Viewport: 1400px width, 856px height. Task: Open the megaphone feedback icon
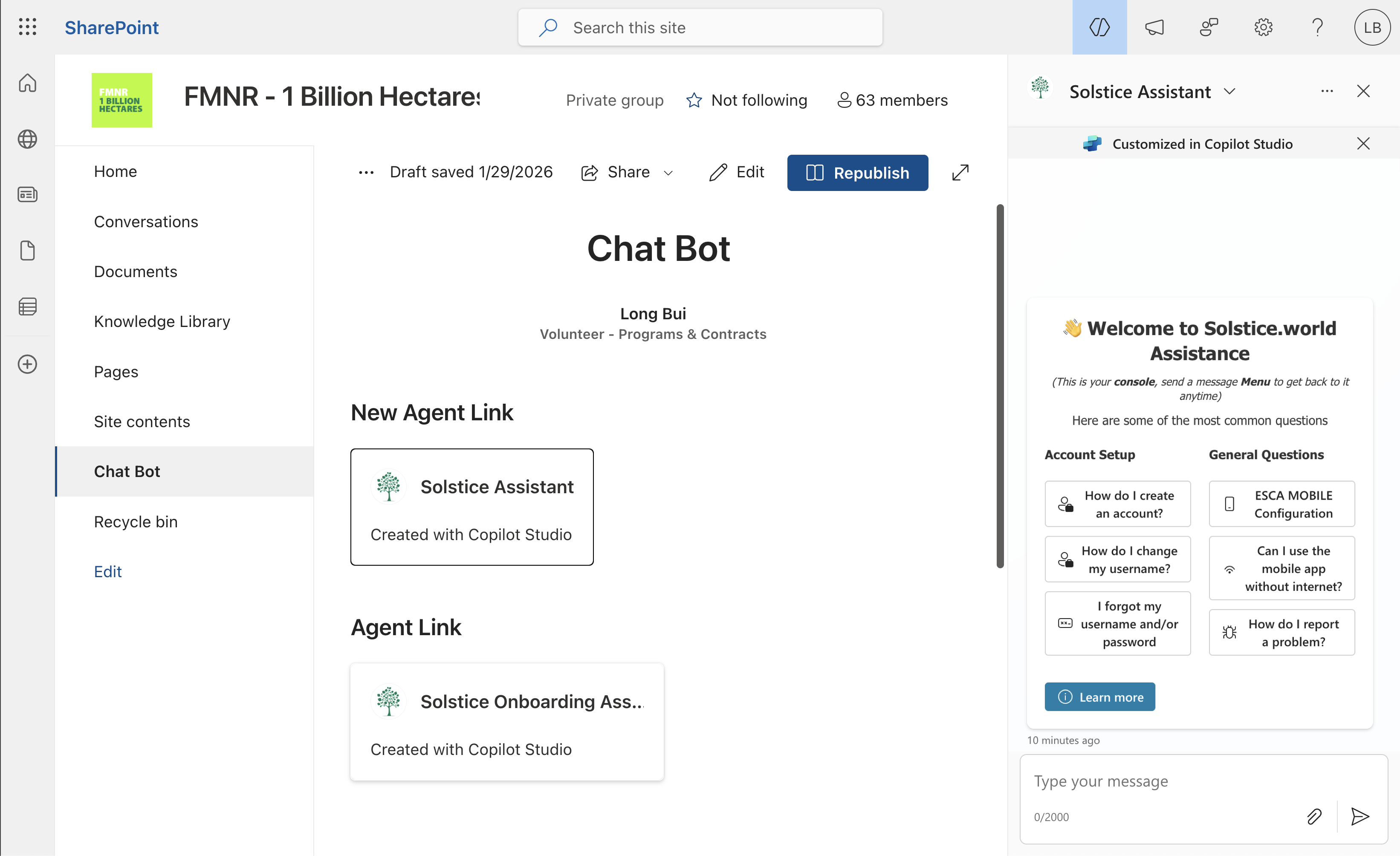(x=1154, y=27)
